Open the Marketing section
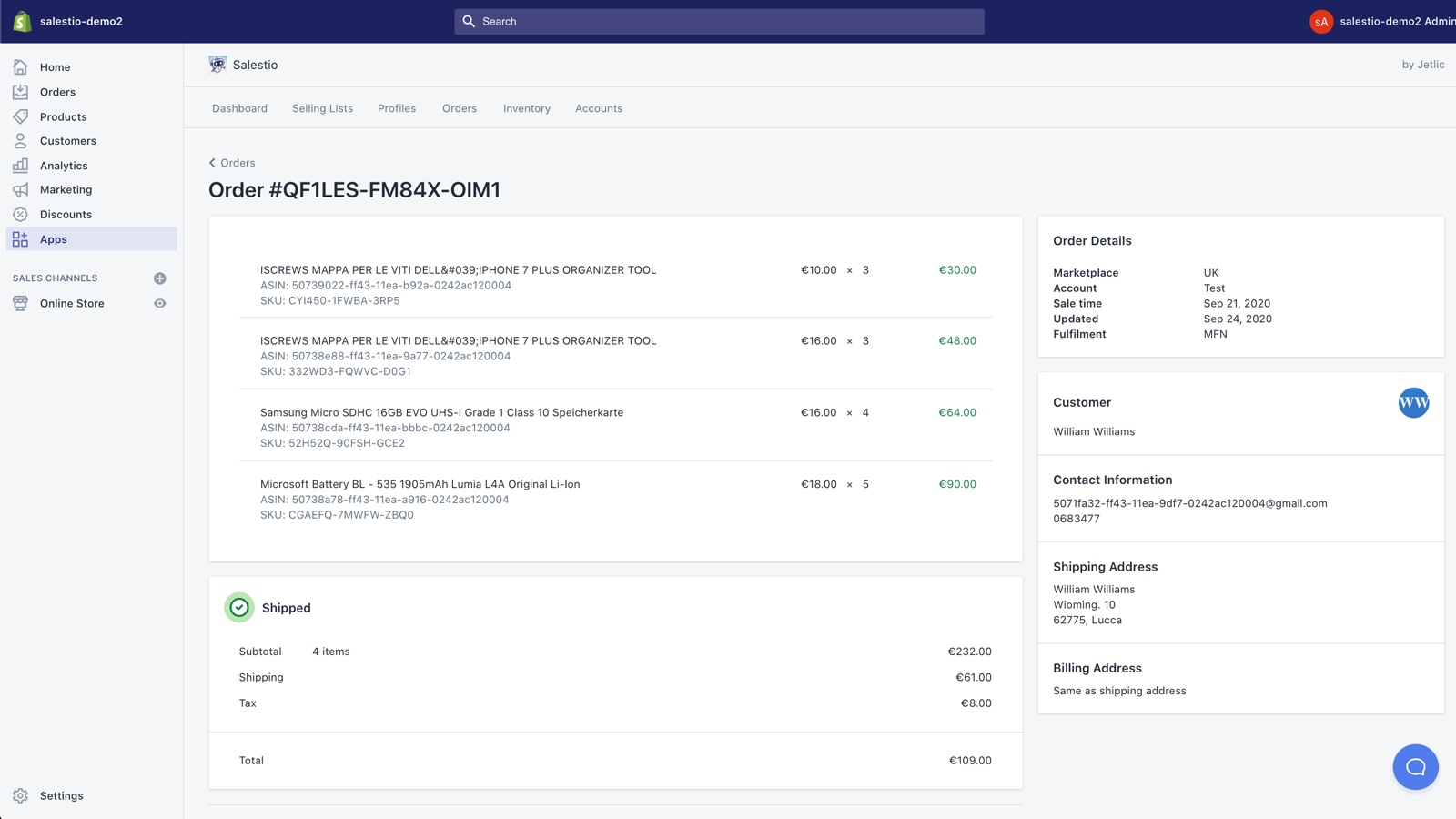This screenshot has height=819, width=1456. [66, 189]
